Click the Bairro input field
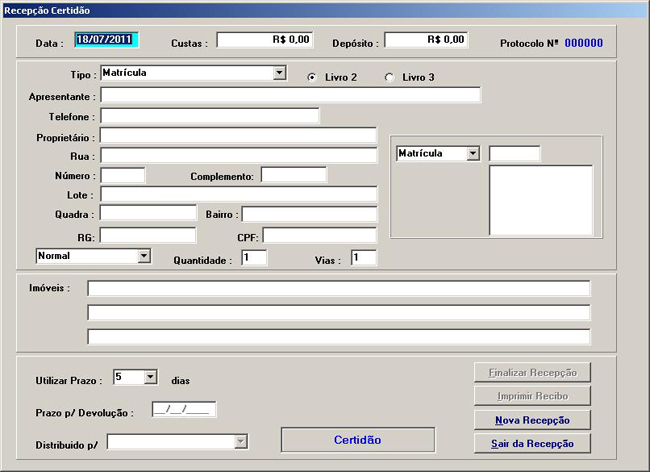 [310, 214]
